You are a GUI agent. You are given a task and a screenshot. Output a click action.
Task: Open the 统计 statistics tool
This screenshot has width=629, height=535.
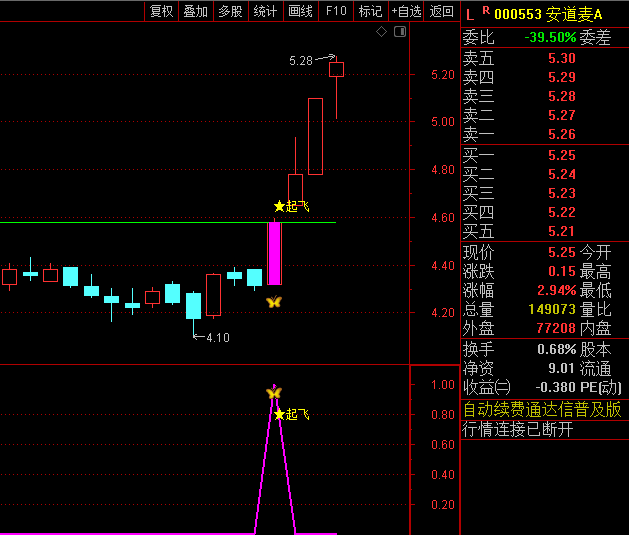(266, 11)
